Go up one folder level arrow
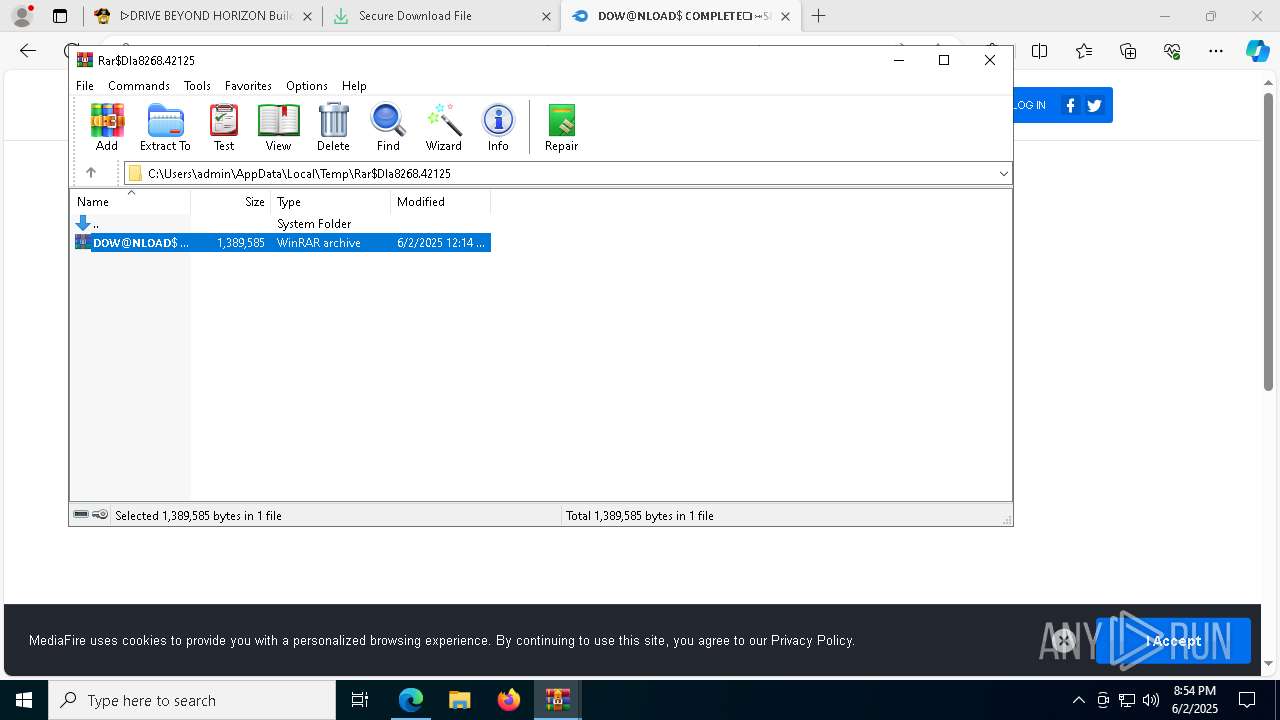Image resolution: width=1280 pixels, height=720 pixels. pos(91,173)
